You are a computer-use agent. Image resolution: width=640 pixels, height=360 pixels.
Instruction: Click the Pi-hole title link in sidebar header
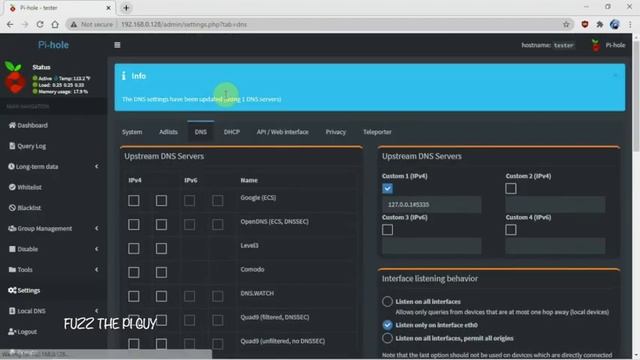pyautogui.click(x=53, y=45)
